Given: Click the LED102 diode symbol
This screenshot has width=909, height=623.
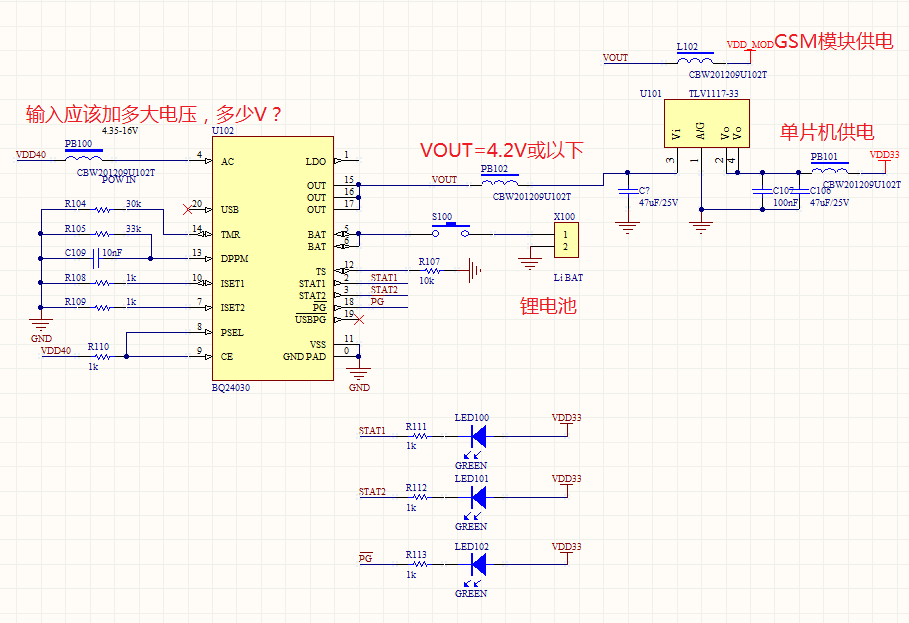Looking at the screenshot, I should coord(478,564).
